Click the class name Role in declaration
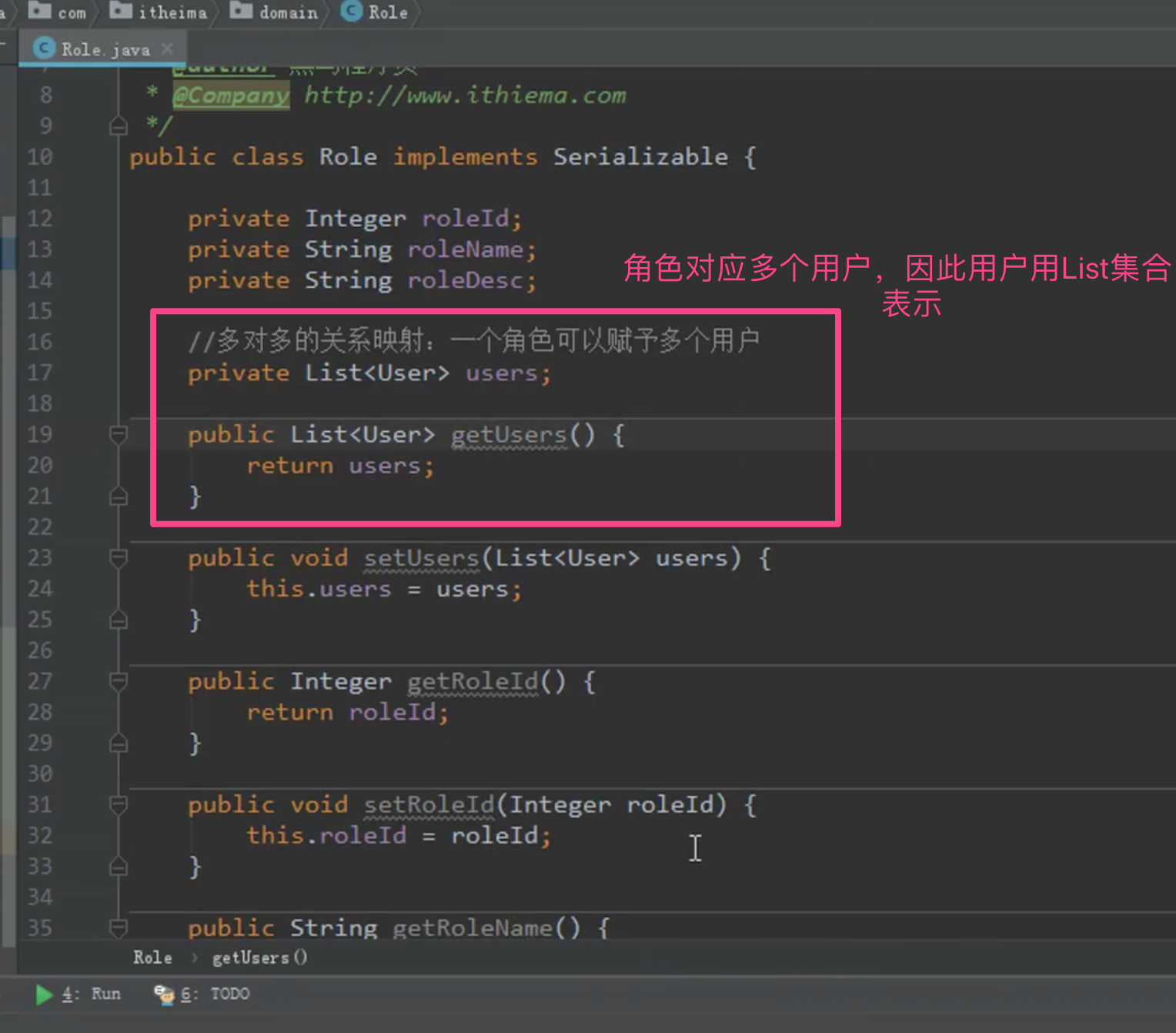The image size is (1176, 1033). tap(348, 157)
